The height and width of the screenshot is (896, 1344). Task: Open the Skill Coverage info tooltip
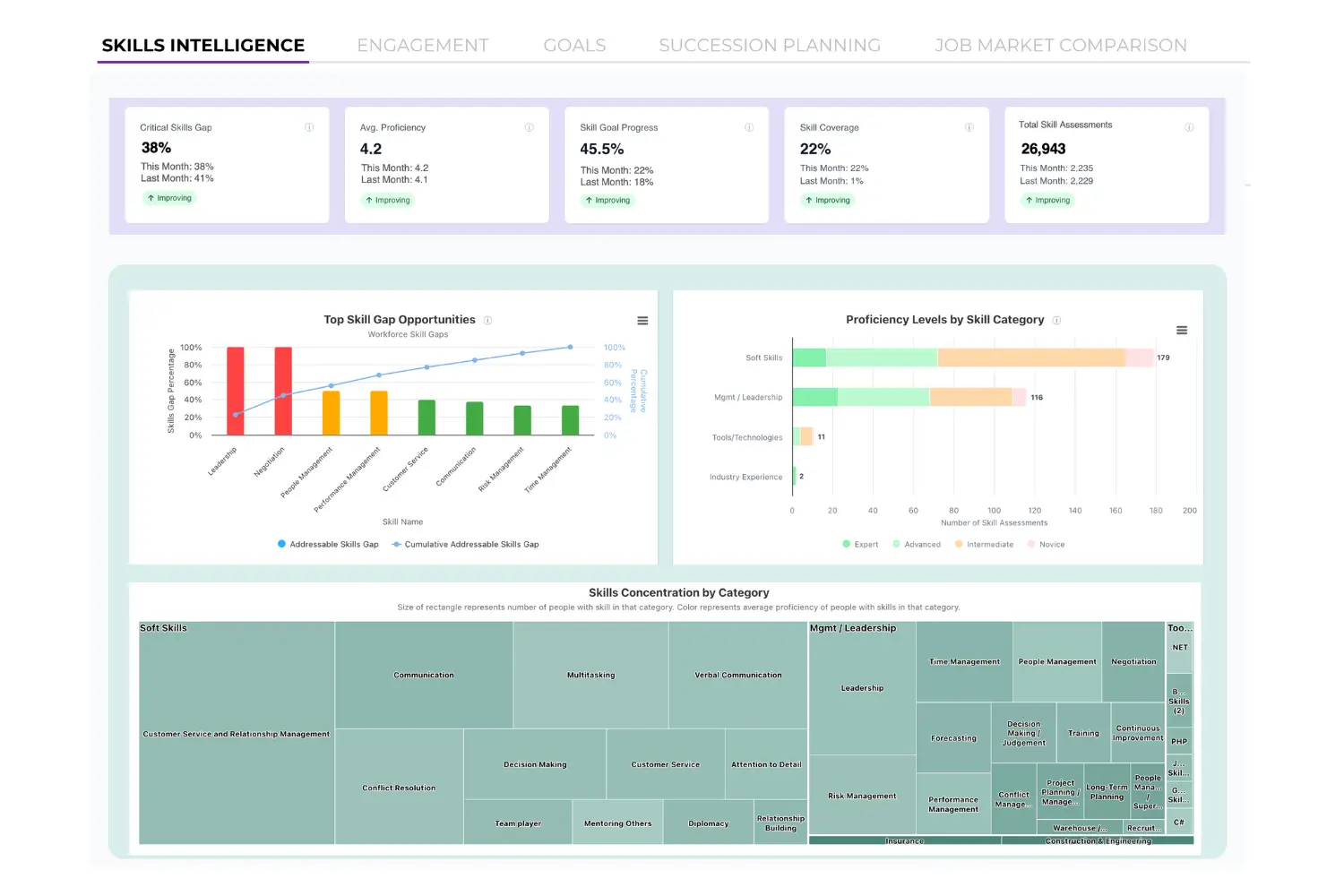pyautogui.click(x=969, y=127)
